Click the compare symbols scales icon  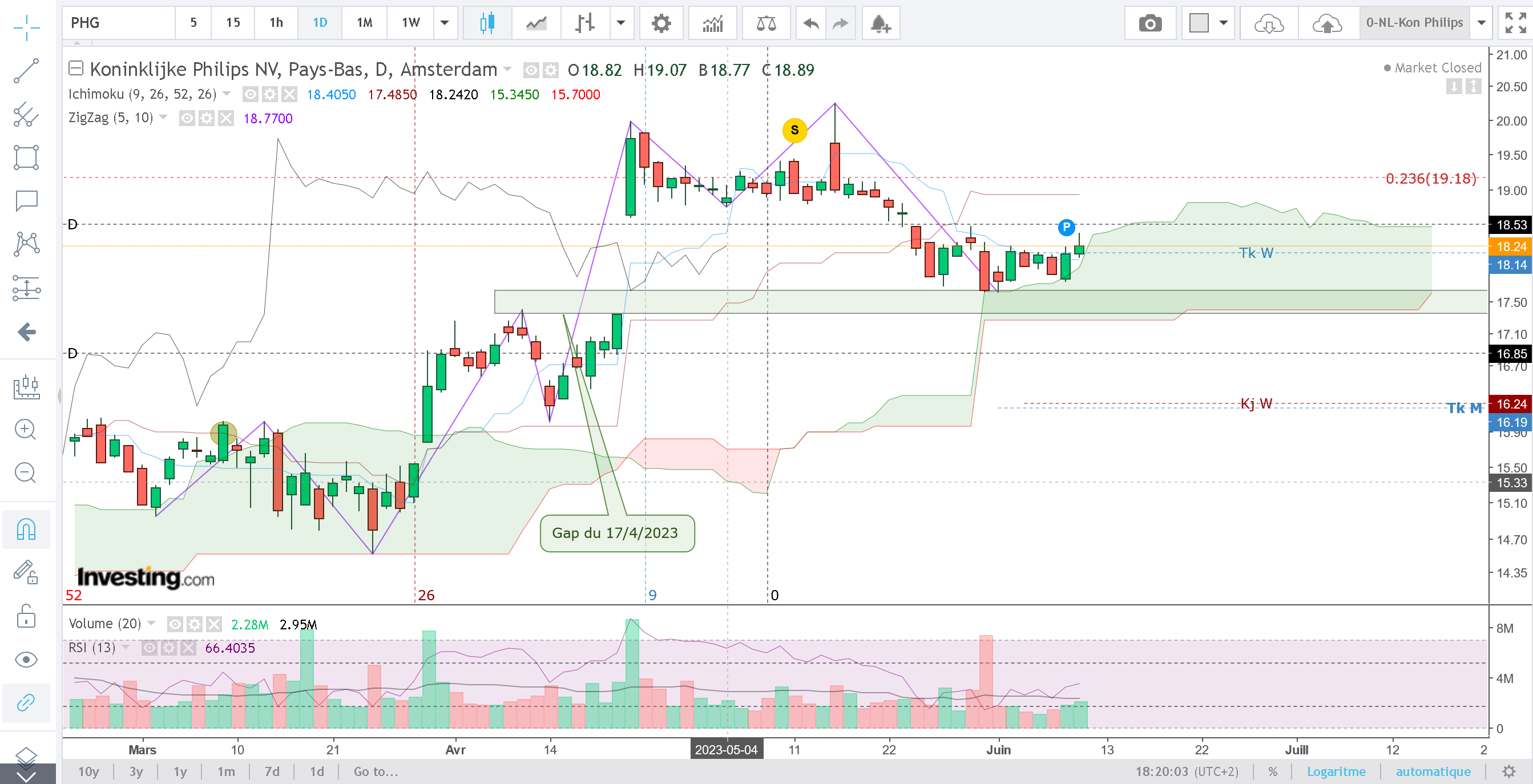(765, 23)
